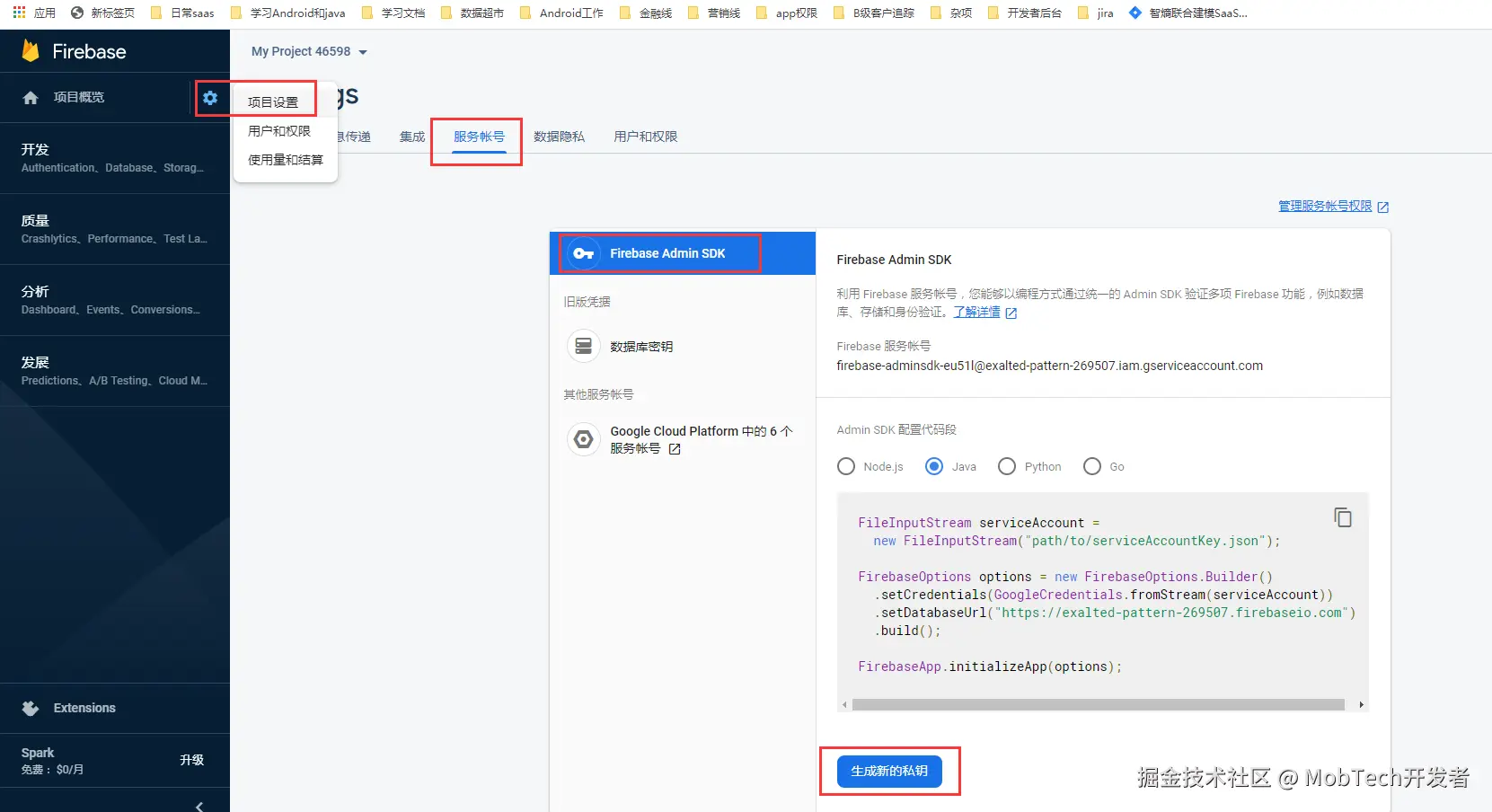Select the Go radio button
This screenshot has height=812, width=1492.
1092,466
